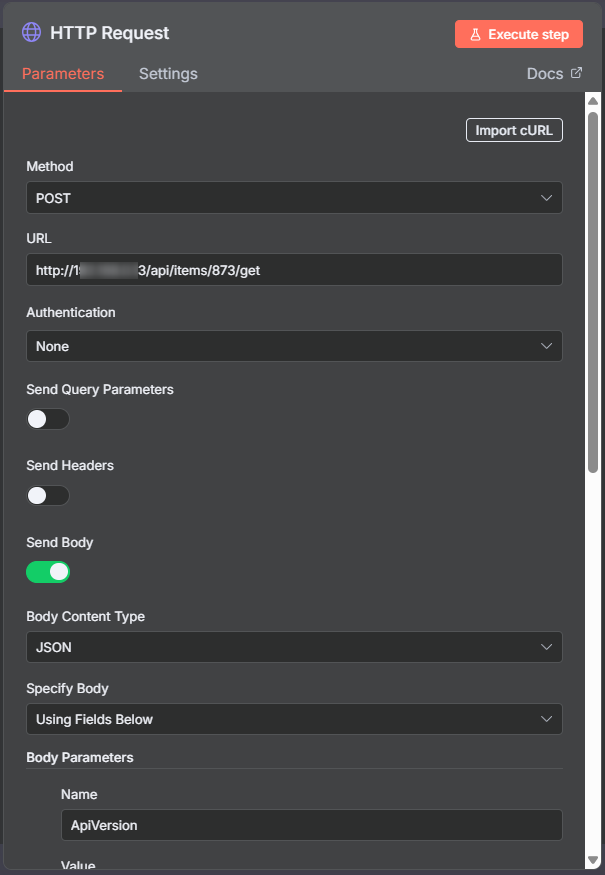Enable Send Query Parameters toggle
This screenshot has height=875, width=605.
[x=48, y=419]
